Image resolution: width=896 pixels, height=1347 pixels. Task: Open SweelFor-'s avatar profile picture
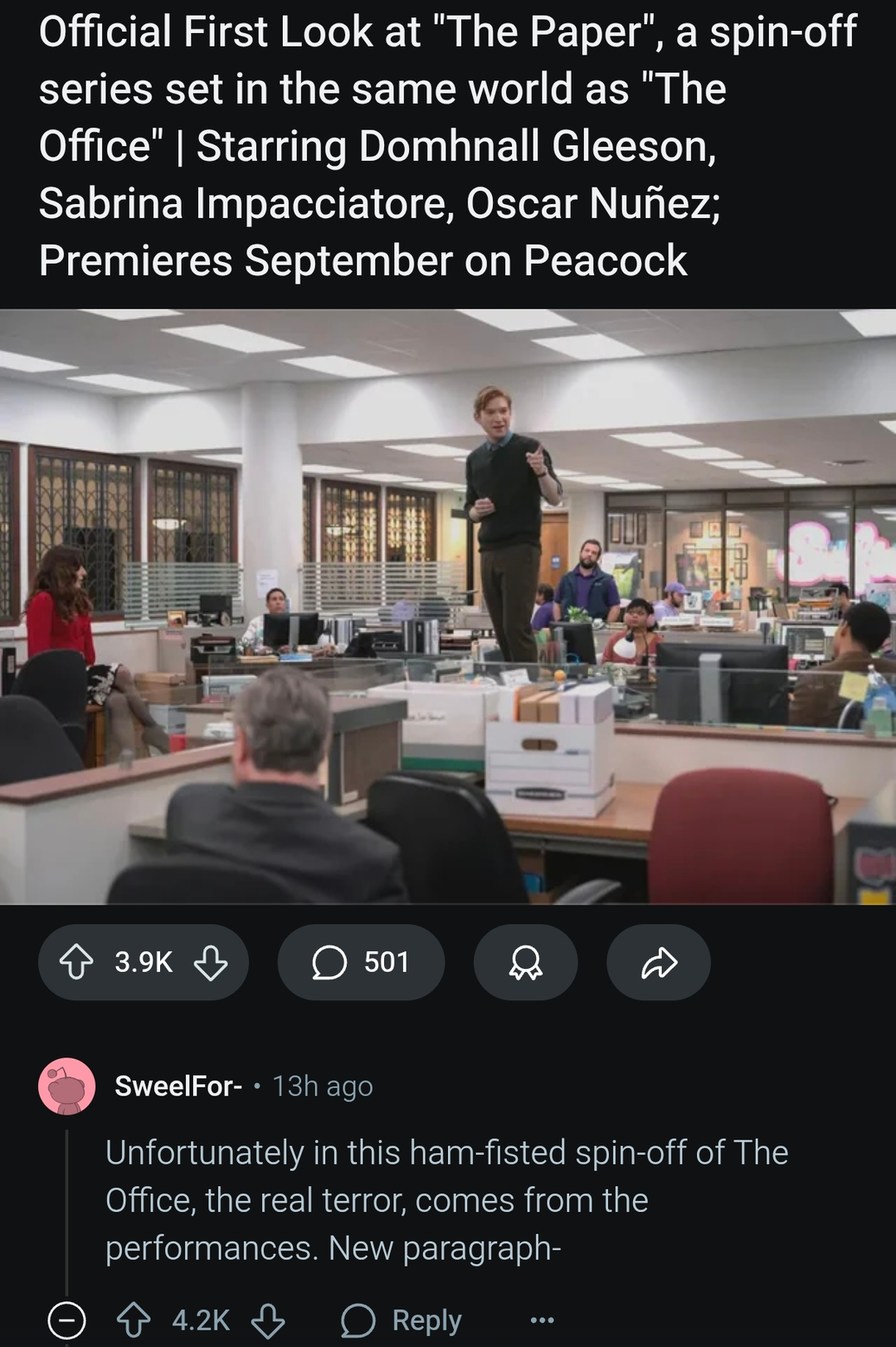click(x=67, y=1086)
